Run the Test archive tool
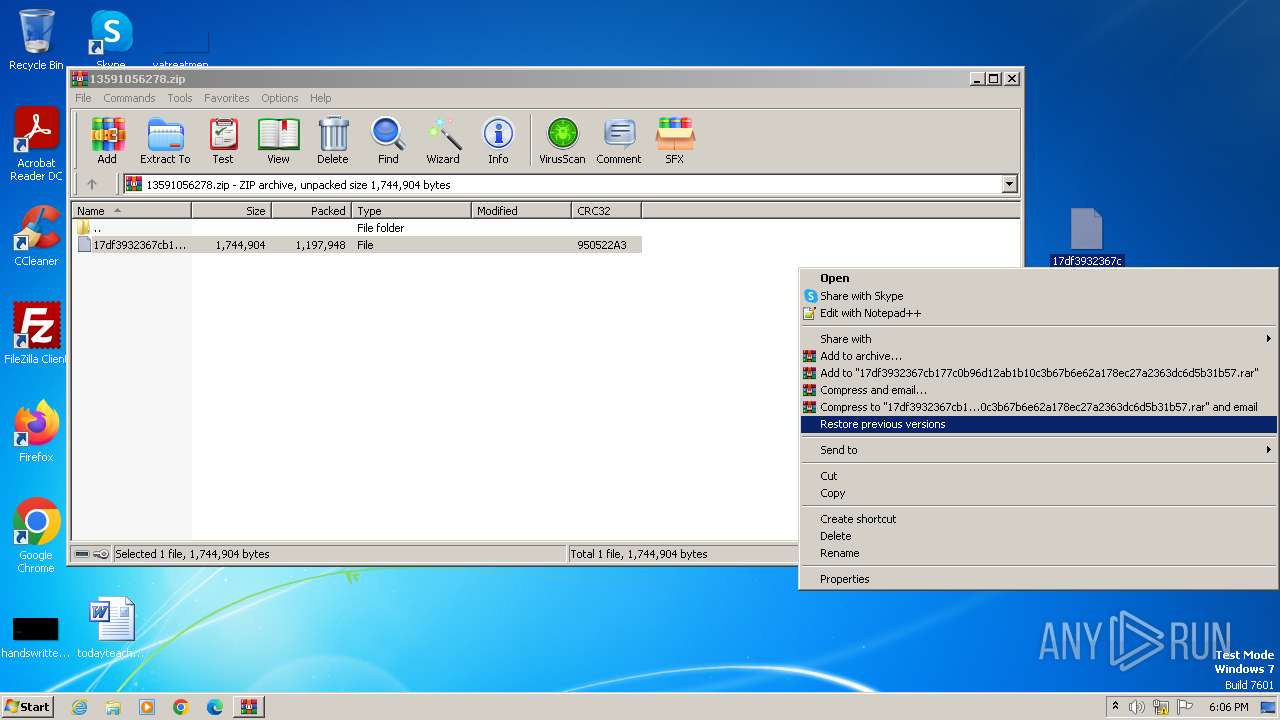Screen dimensions: 1280x720 (223, 141)
